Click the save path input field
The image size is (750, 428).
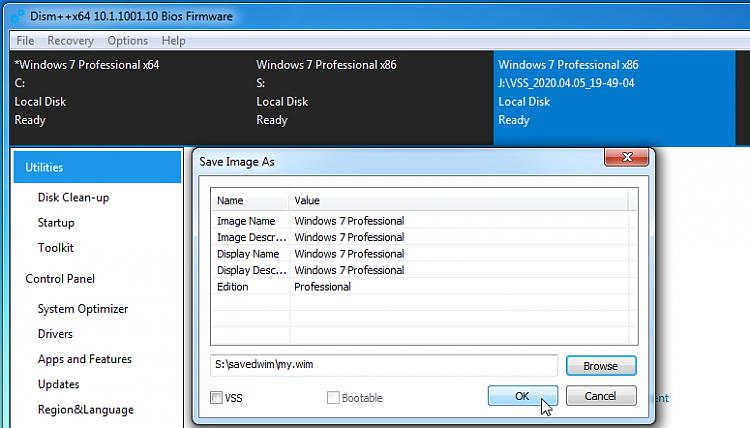point(383,366)
